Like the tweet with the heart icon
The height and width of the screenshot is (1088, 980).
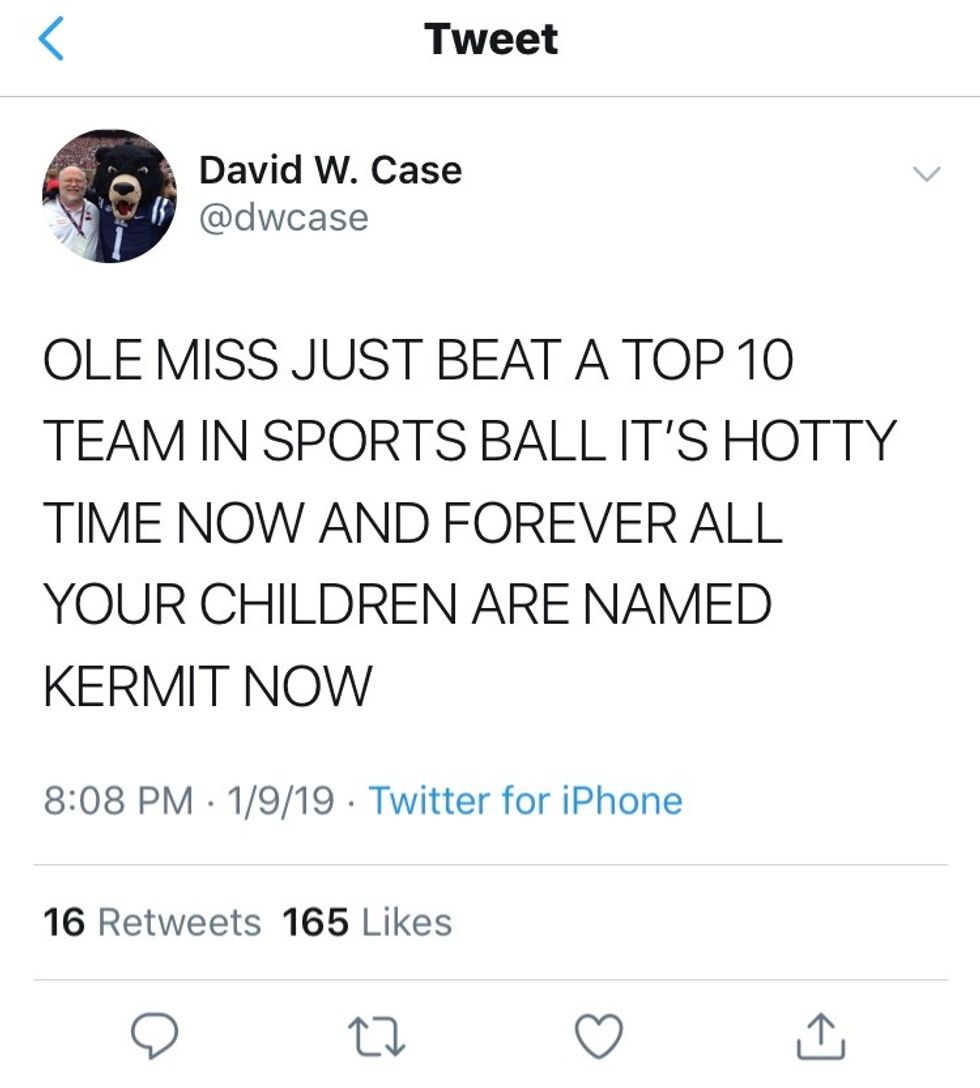pyautogui.click(x=601, y=1034)
